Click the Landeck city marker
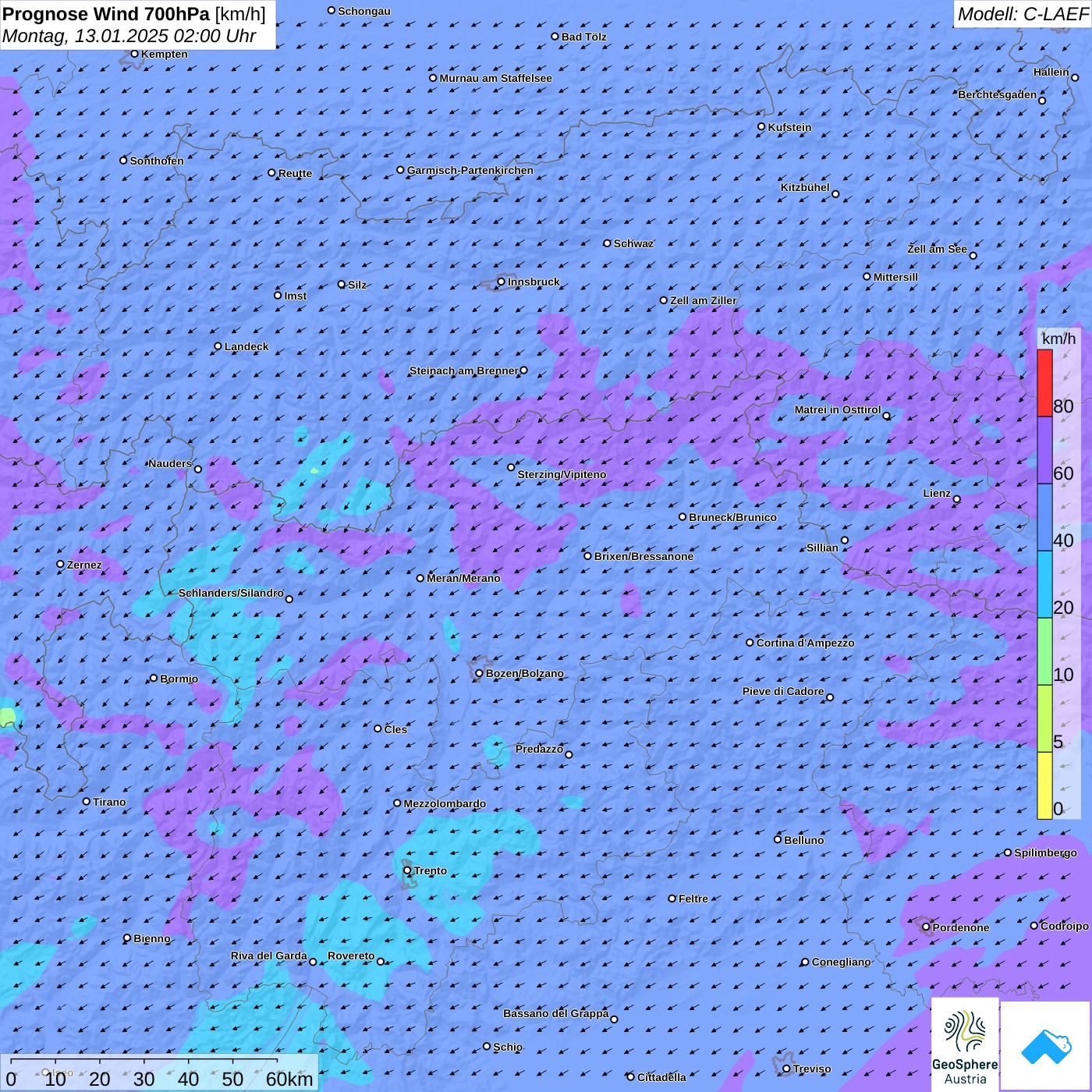Image resolution: width=1092 pixels, height=1092 pixels. [x=218, y=346]
